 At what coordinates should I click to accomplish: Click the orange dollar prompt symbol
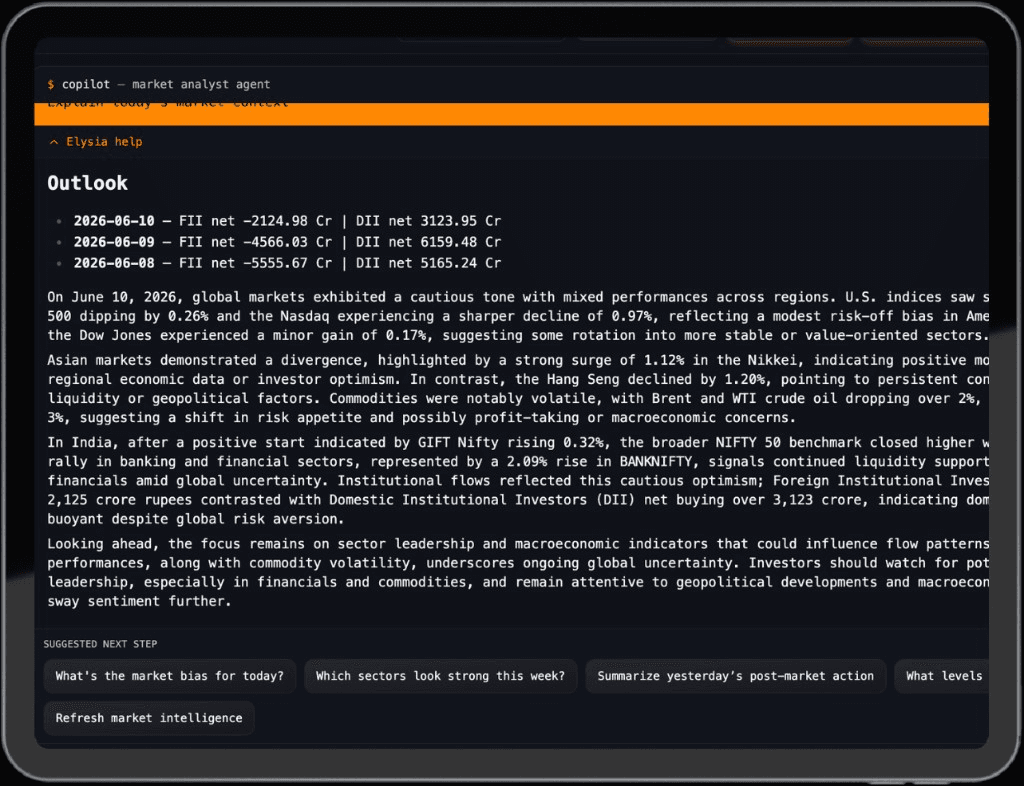coord(51,84)
